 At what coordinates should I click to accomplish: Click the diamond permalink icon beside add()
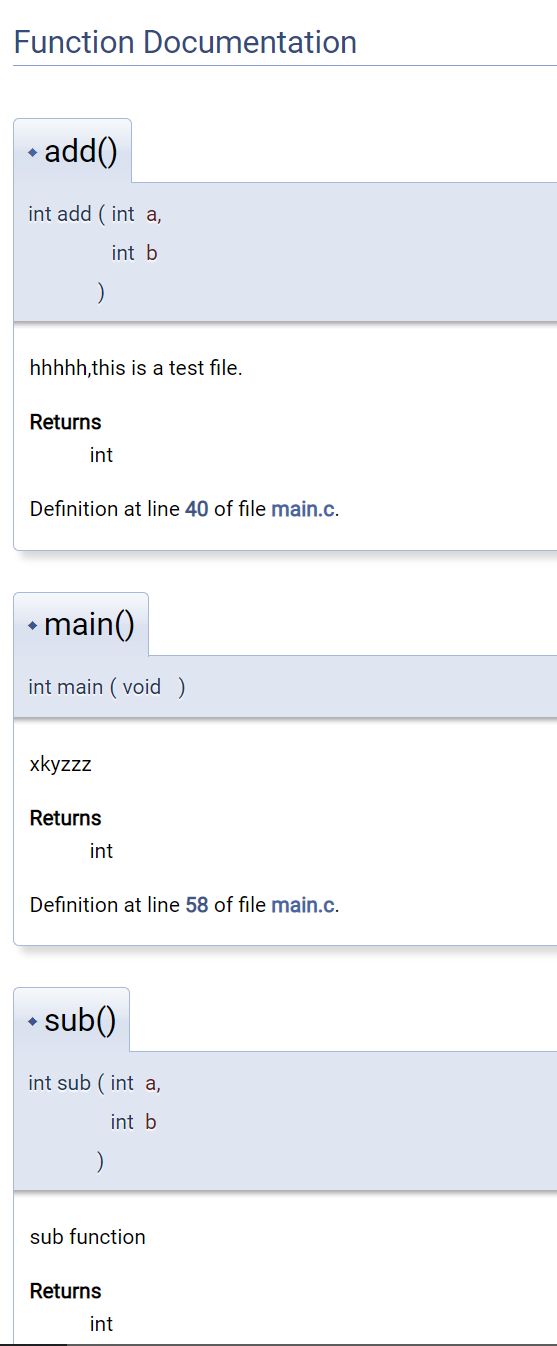tap(33, 153)
